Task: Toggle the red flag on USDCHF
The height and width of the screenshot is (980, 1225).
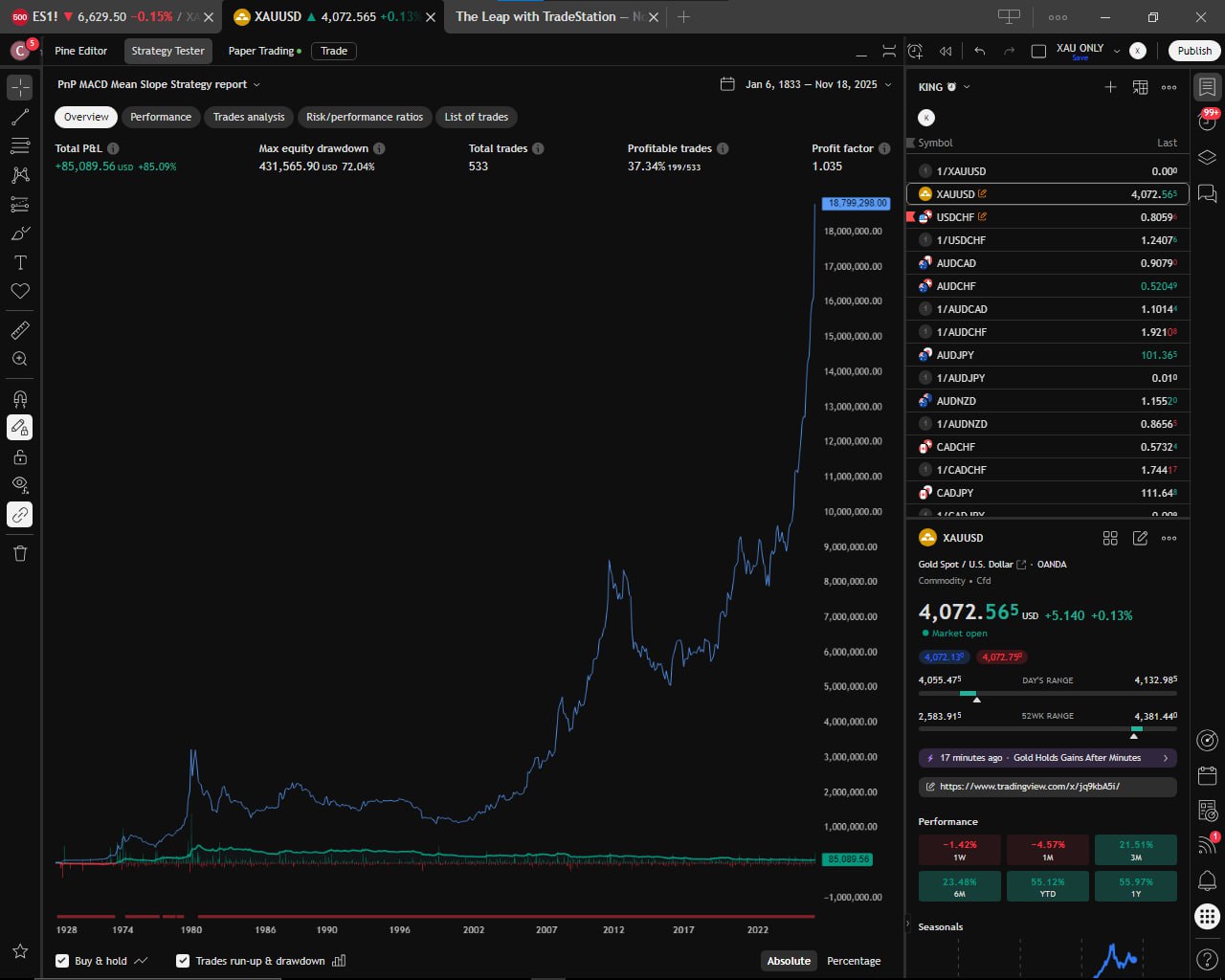Action: coord(910,217)
